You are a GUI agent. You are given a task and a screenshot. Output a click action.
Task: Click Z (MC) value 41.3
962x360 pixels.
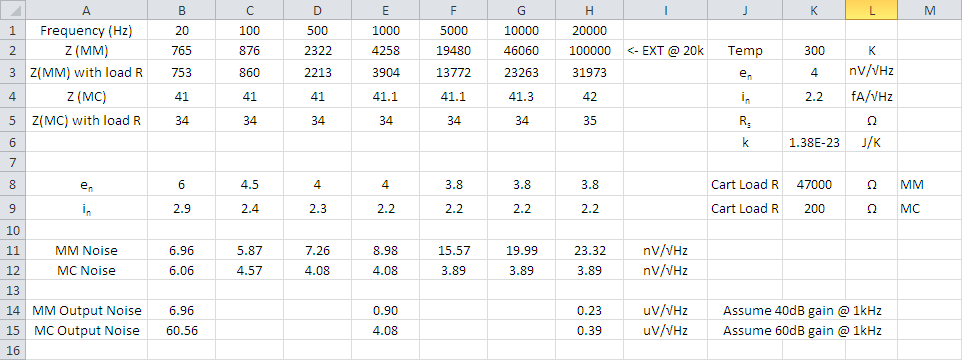(x=521, y=97)
